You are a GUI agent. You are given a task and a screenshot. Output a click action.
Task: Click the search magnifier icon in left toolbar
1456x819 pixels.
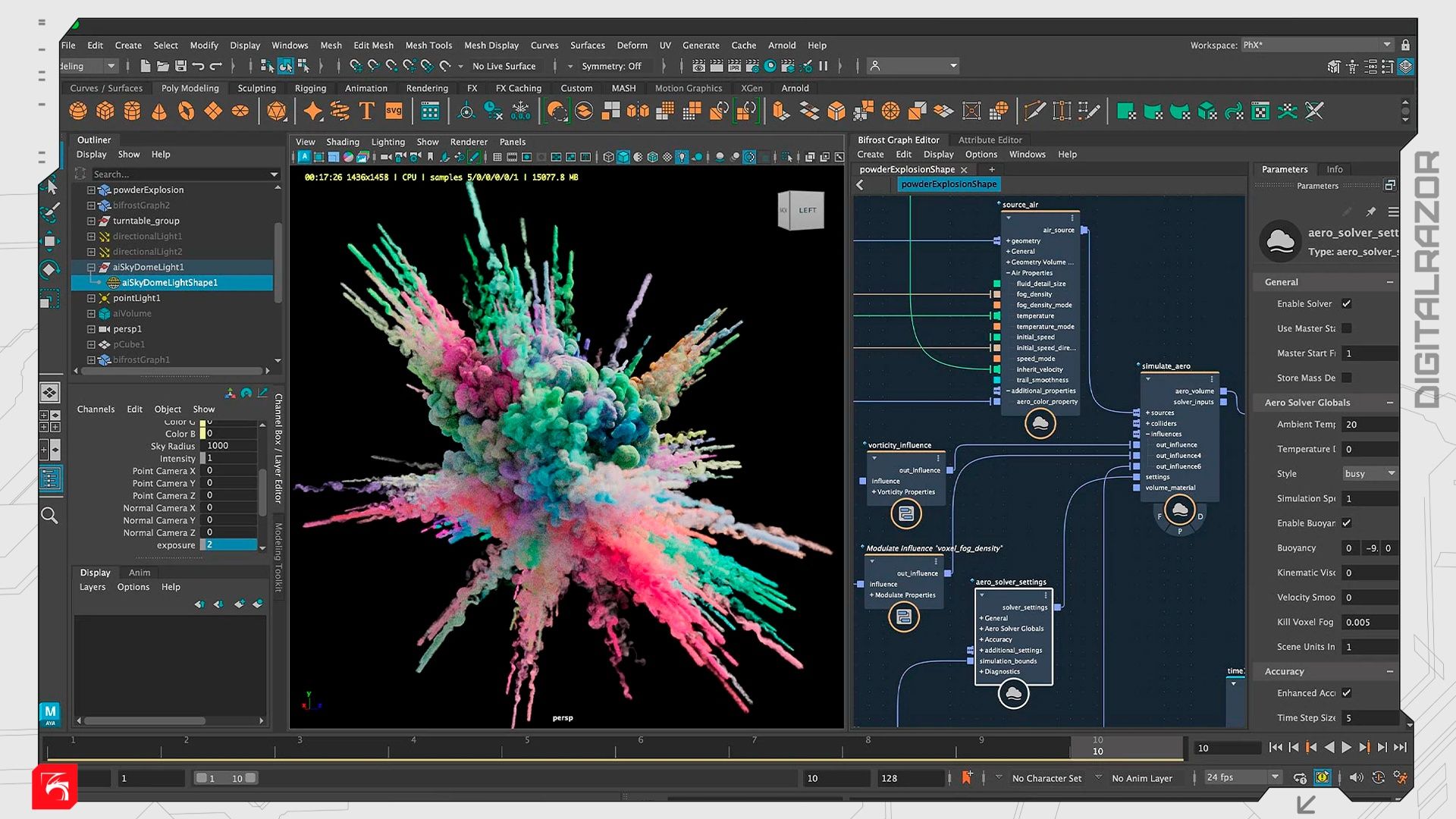coord(49,516)
